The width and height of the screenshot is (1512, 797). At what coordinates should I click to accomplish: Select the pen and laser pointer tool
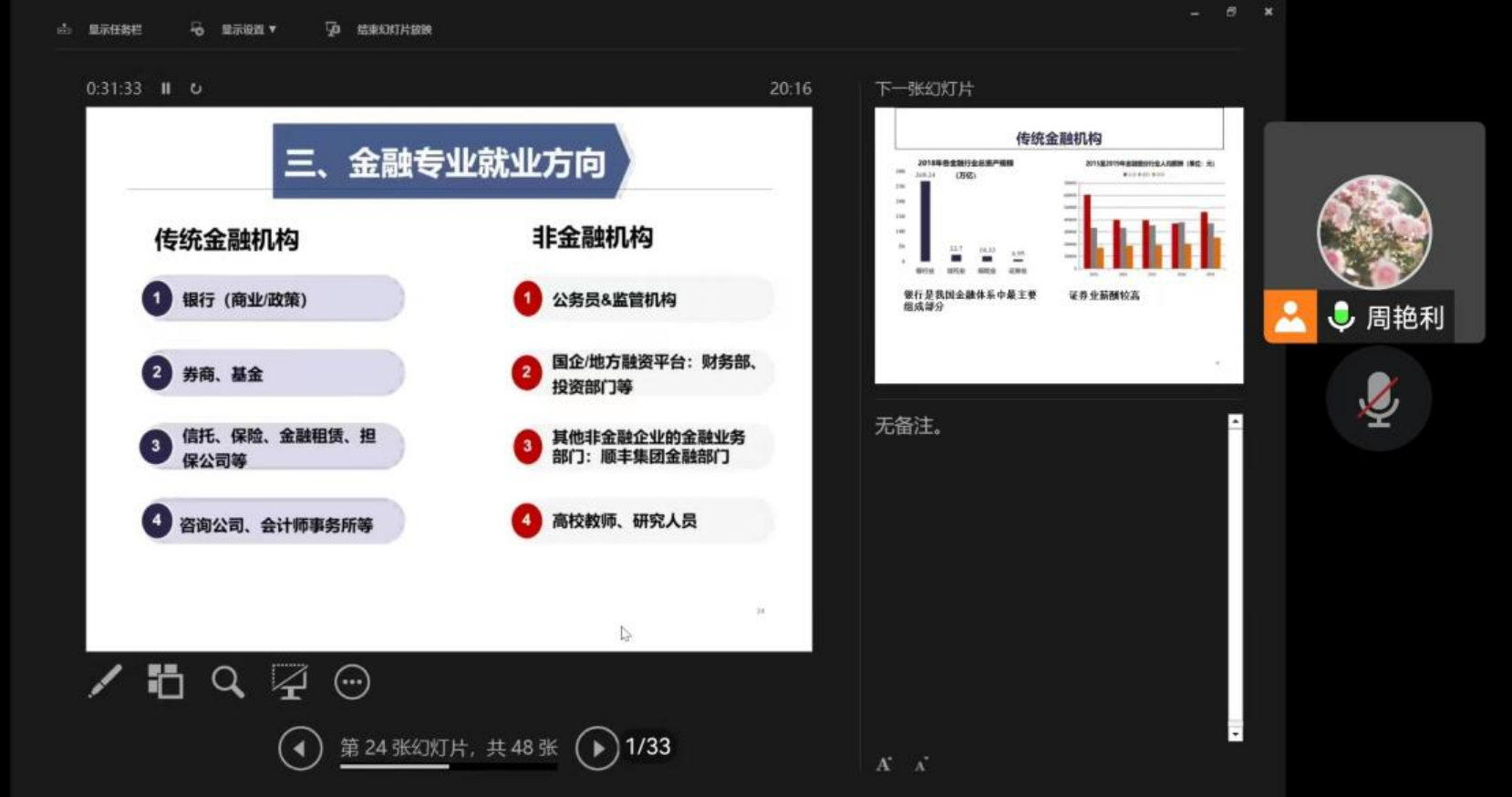pos(105,681)
